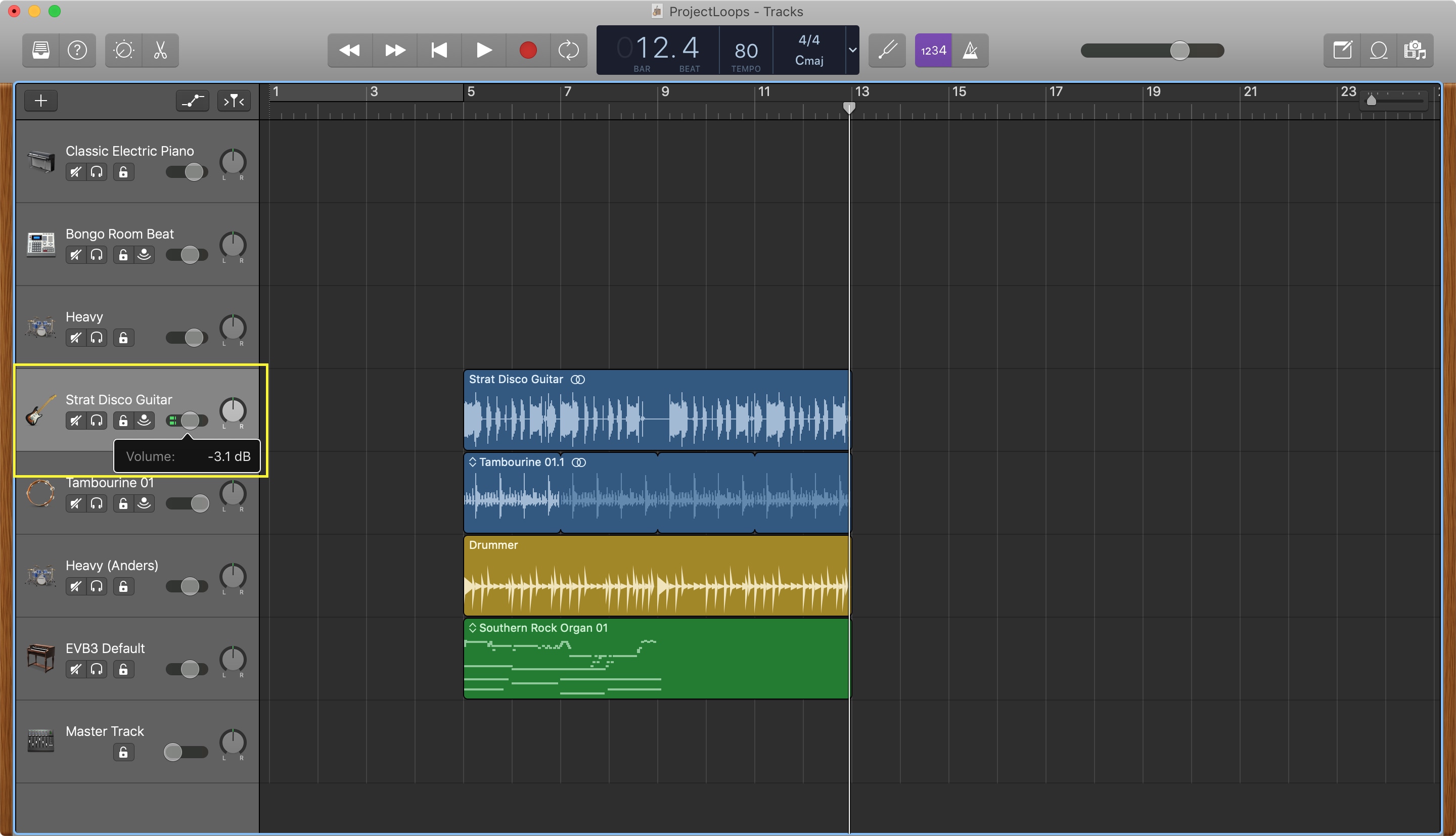Select the Southern Rock Organ 01 region
Viewport: 1456px width, 836px height.
coord(656,659)
